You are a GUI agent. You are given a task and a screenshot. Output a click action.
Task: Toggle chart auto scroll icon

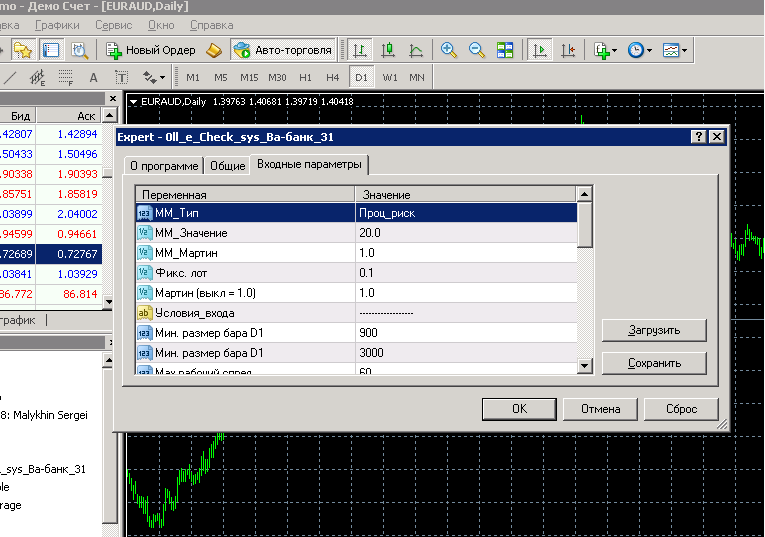coord(540,50)
